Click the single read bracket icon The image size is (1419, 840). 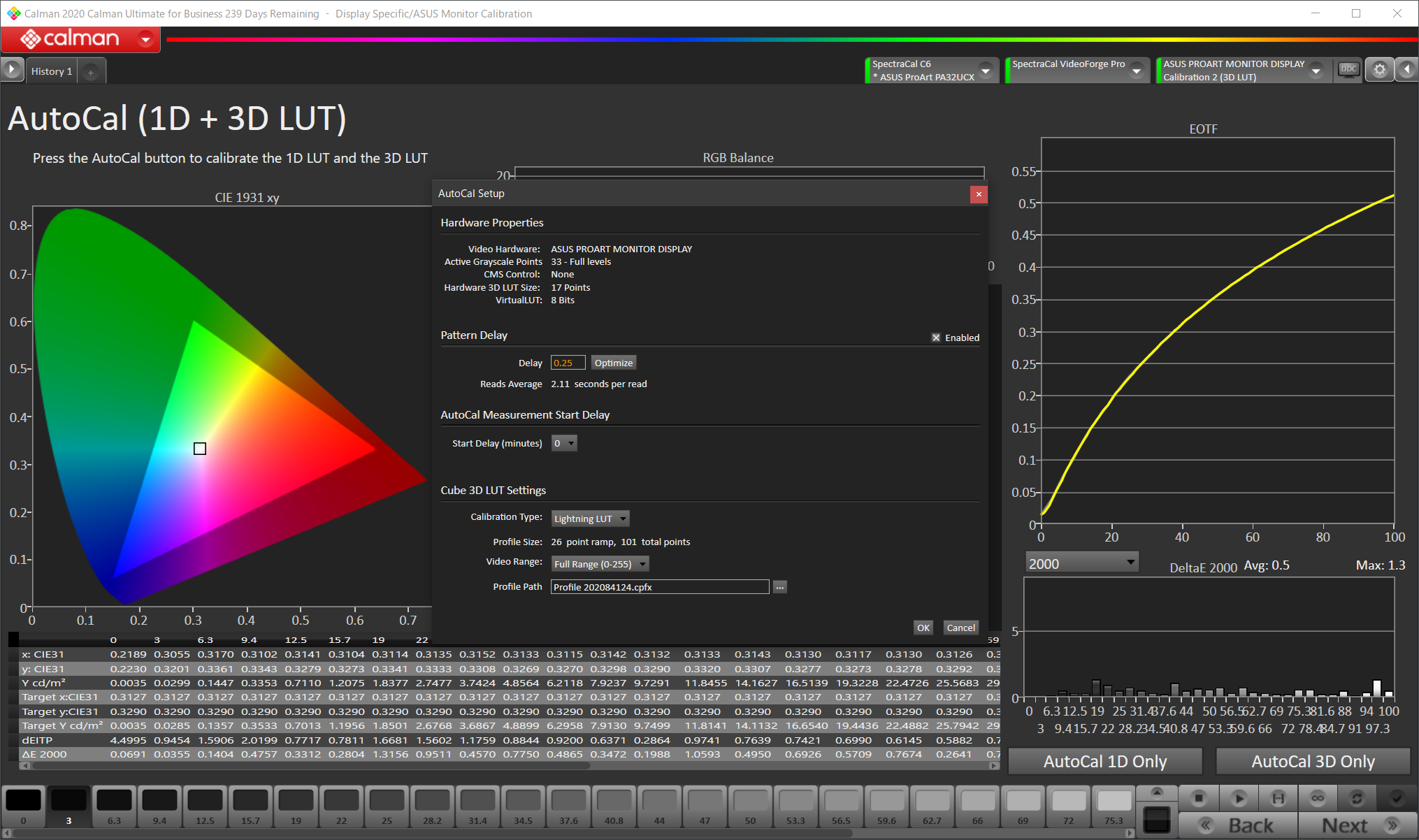(x=1278, y=797)
